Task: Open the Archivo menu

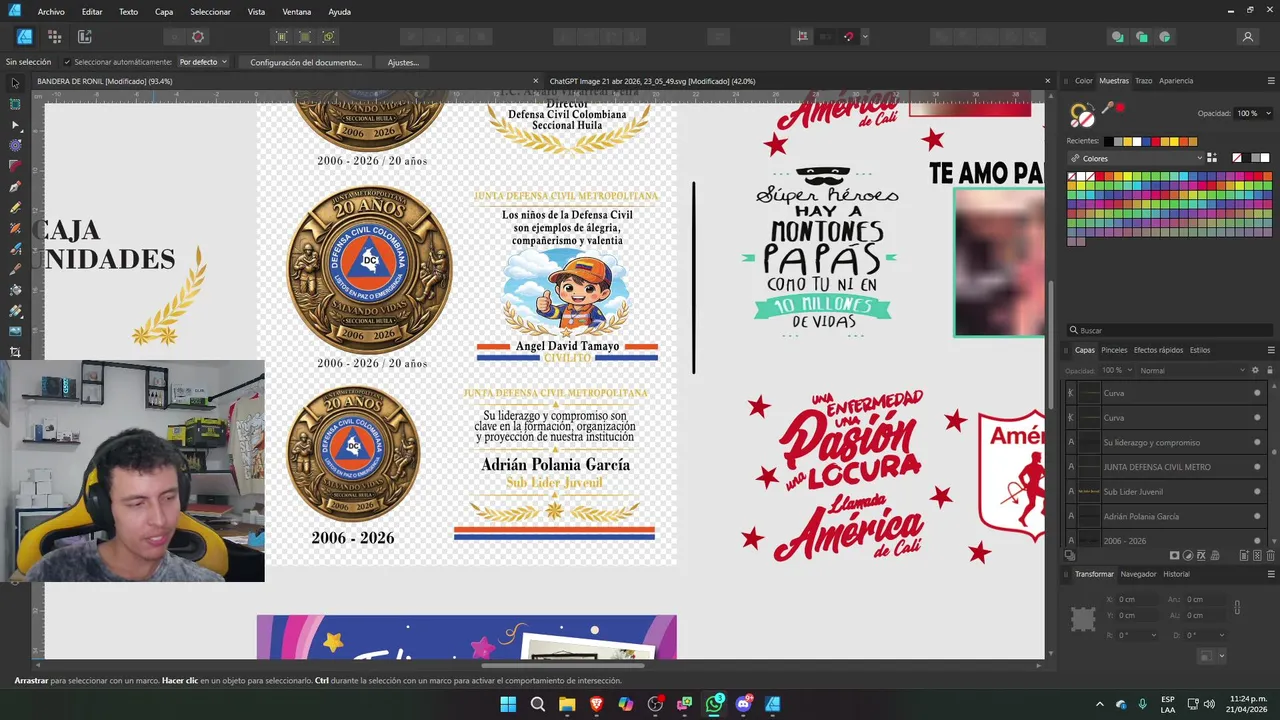Action: click(x=51, y=12)
